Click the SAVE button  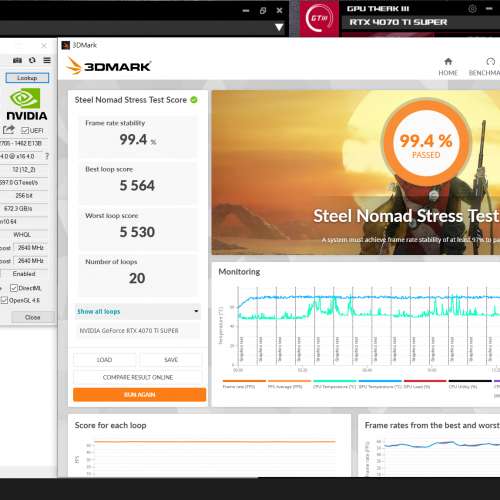[x=171, y=360]
